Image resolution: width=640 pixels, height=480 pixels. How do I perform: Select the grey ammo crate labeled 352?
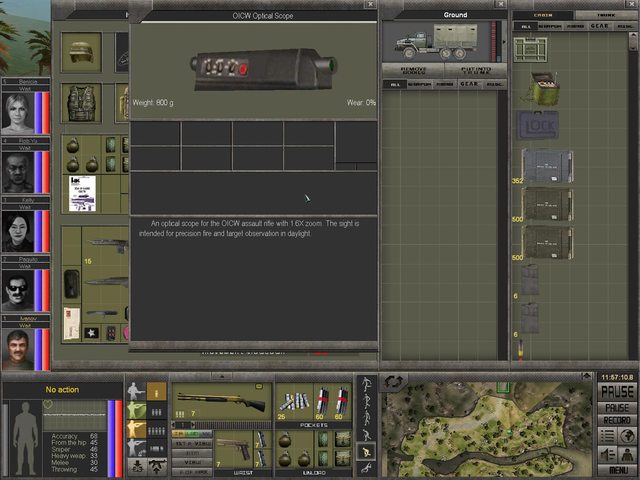(x=547, y=166)
